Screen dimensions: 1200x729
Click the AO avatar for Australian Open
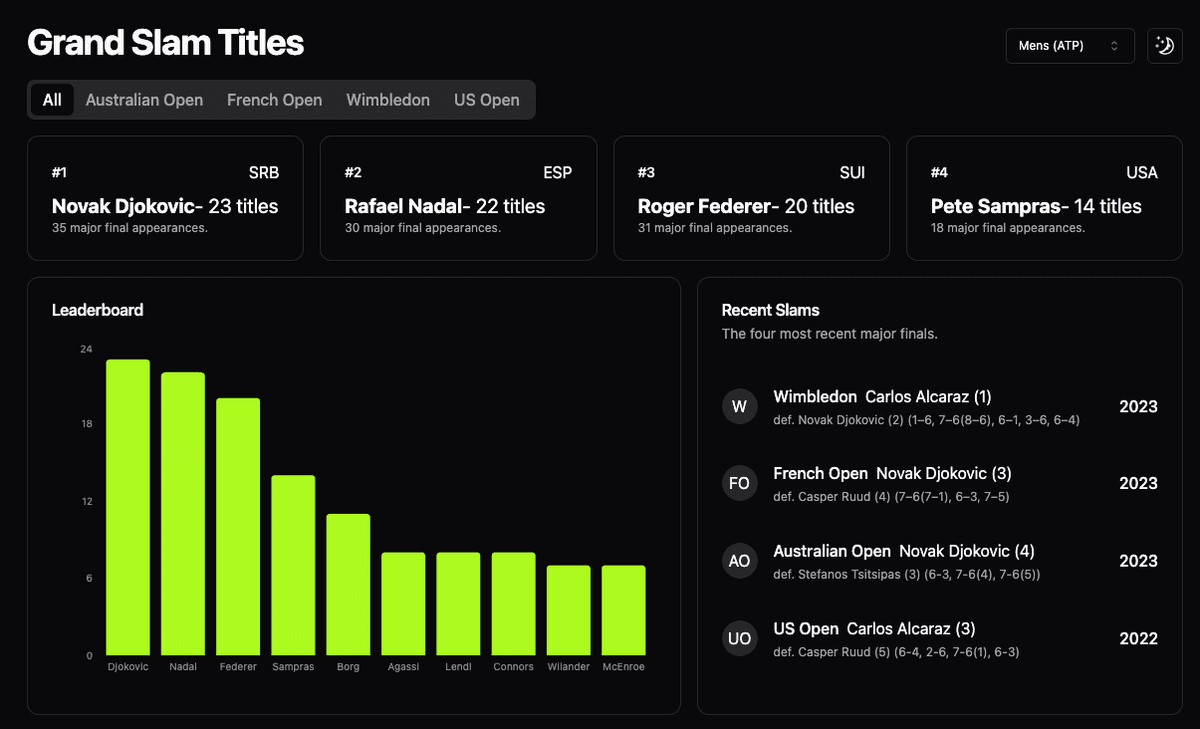pos(739,561)
